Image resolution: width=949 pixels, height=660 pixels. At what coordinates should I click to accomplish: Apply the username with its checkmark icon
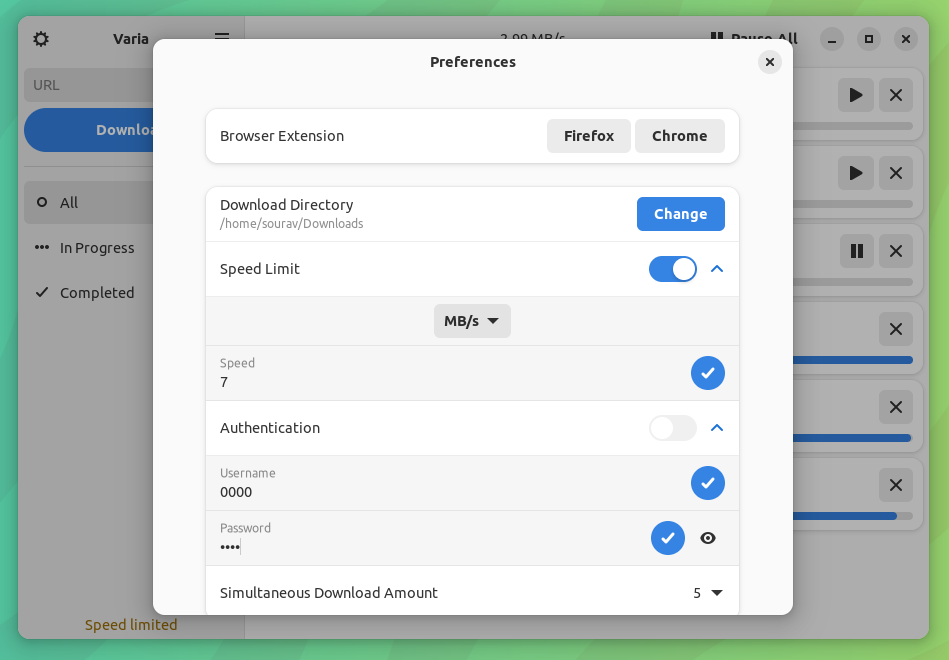click(x=708, y=483)
